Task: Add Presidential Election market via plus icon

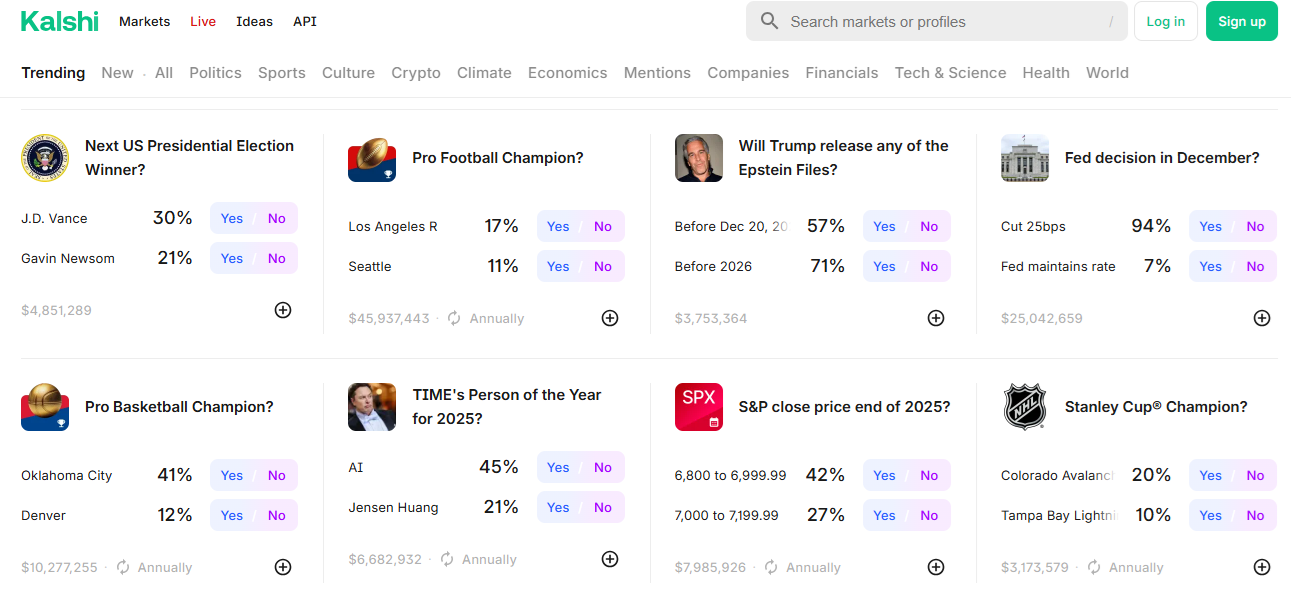Action: pos(283,310)
